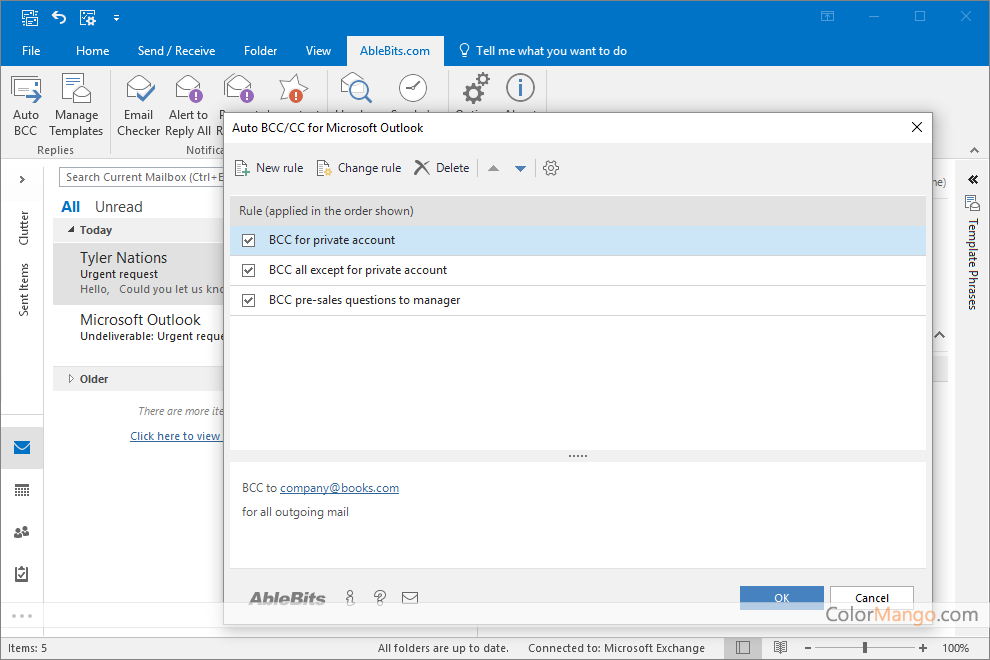Close the Auto BCC/CC dialog
Screen dimensions: 990x660
pyautogui.click(x=917, y=128)
